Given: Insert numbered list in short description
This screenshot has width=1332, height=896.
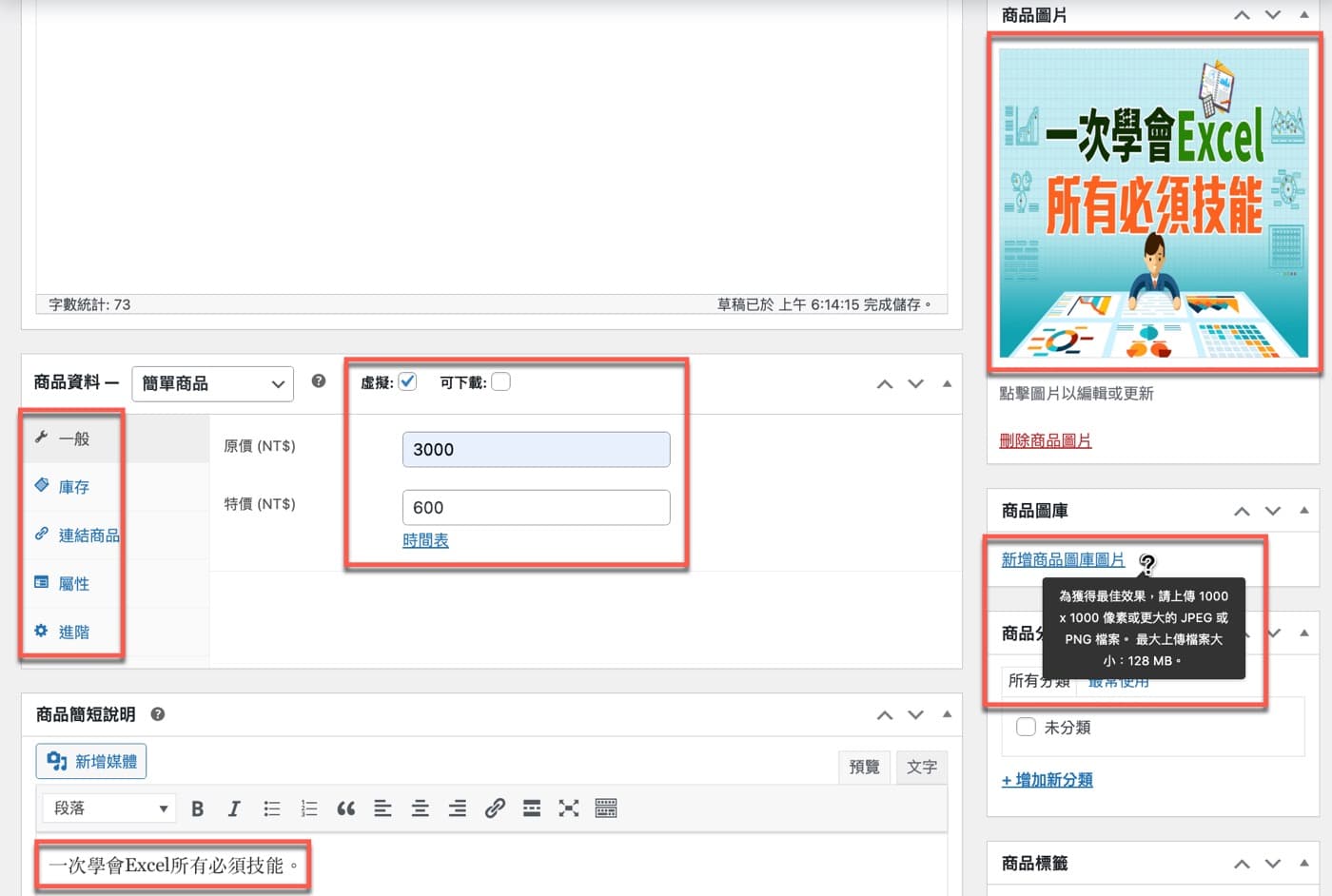Looking at the screenshot, I should pos(309,808).
